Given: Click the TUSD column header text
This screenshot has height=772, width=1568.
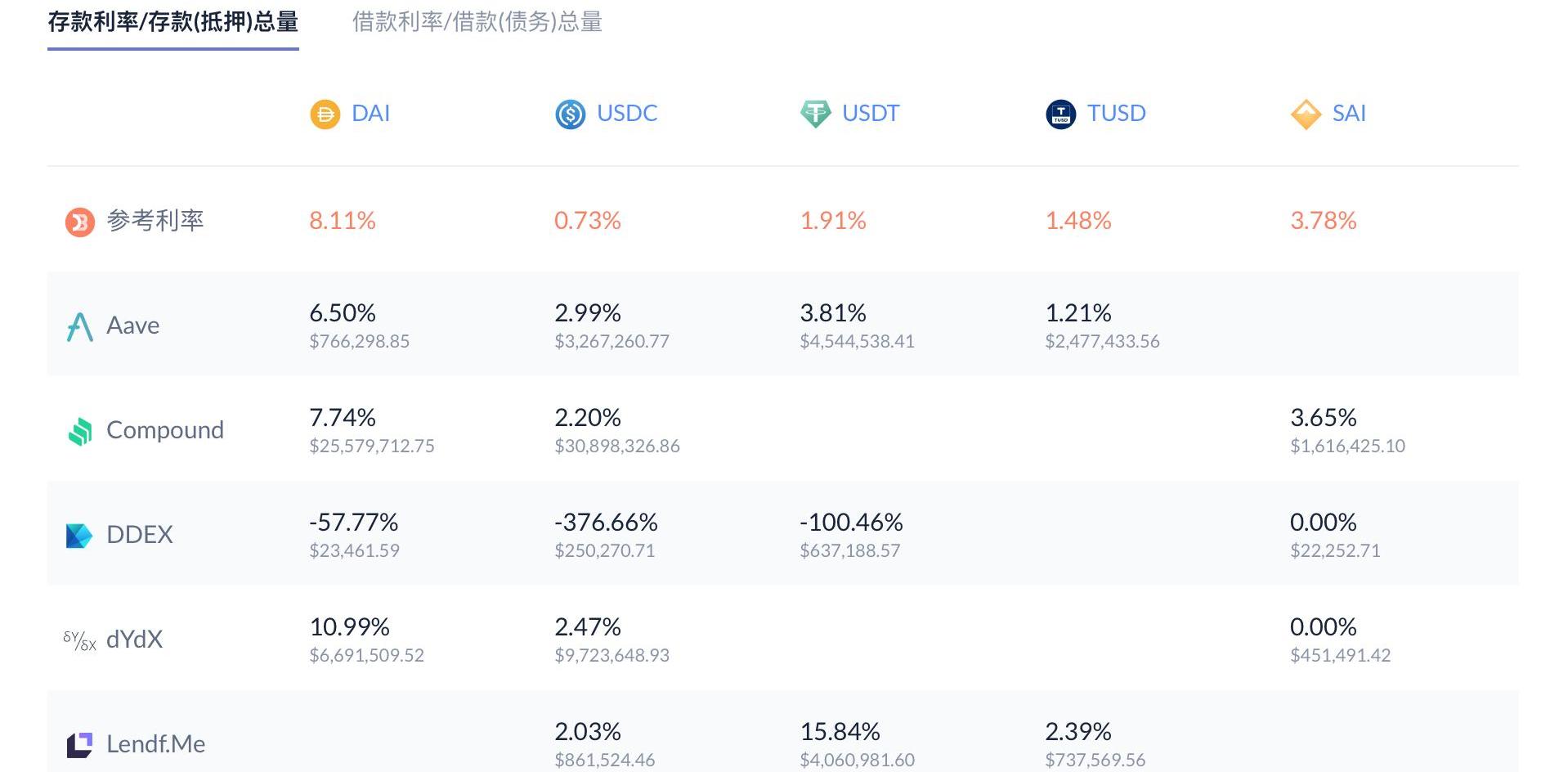Looking at the screenshot, I should [1116, 113].
